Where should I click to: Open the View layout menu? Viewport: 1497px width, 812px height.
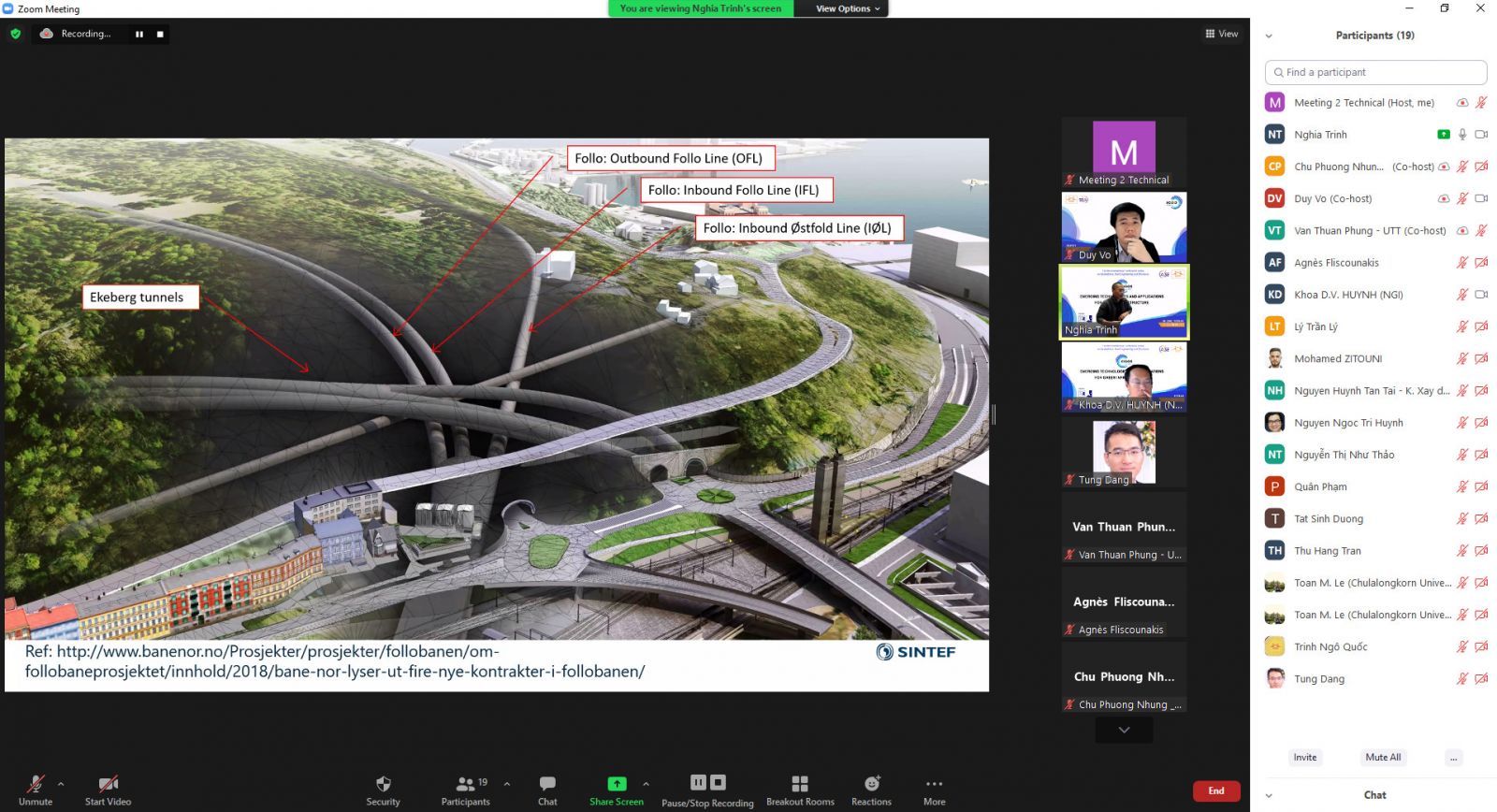click(x=1222, y=34)
